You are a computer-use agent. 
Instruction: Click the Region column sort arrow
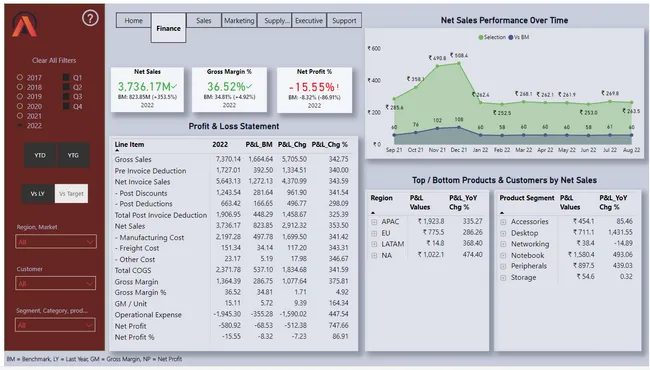[x=373, y=213]
